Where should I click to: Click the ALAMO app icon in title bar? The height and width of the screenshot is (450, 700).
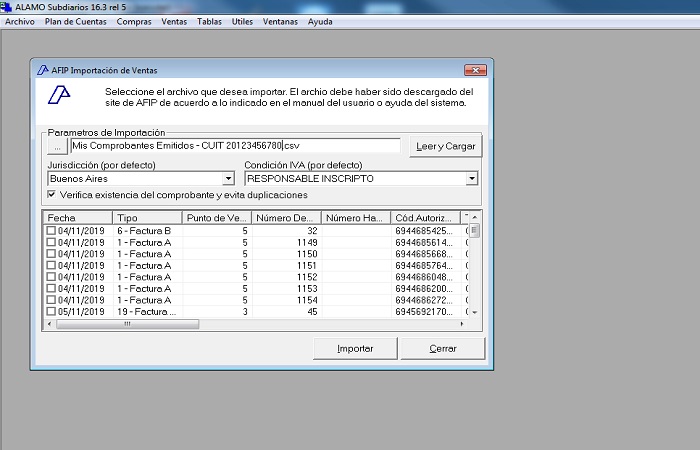[x=6, y=7]
